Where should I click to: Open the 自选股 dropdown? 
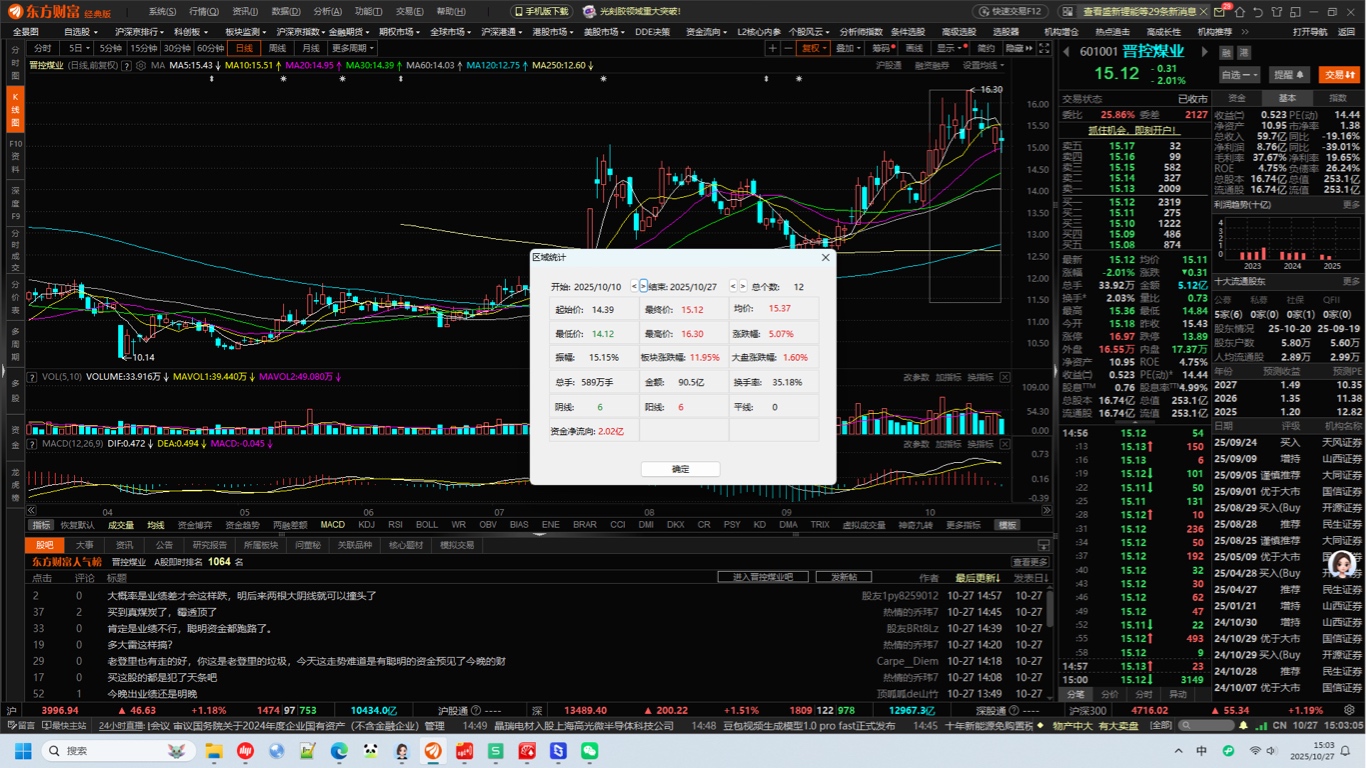(x=80, y=32)
